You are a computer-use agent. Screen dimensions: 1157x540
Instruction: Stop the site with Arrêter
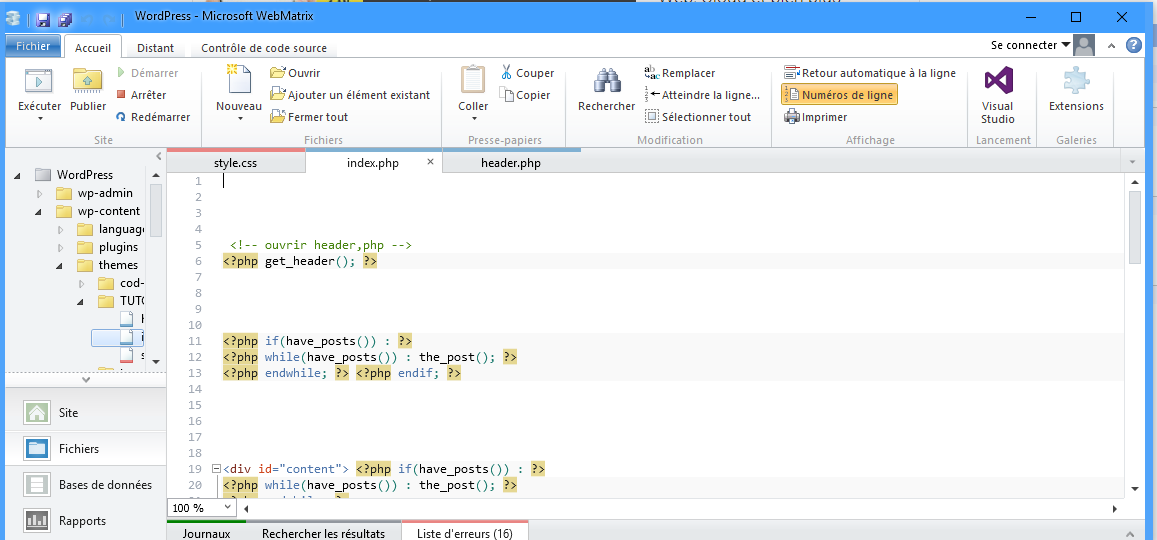(141, 94)
